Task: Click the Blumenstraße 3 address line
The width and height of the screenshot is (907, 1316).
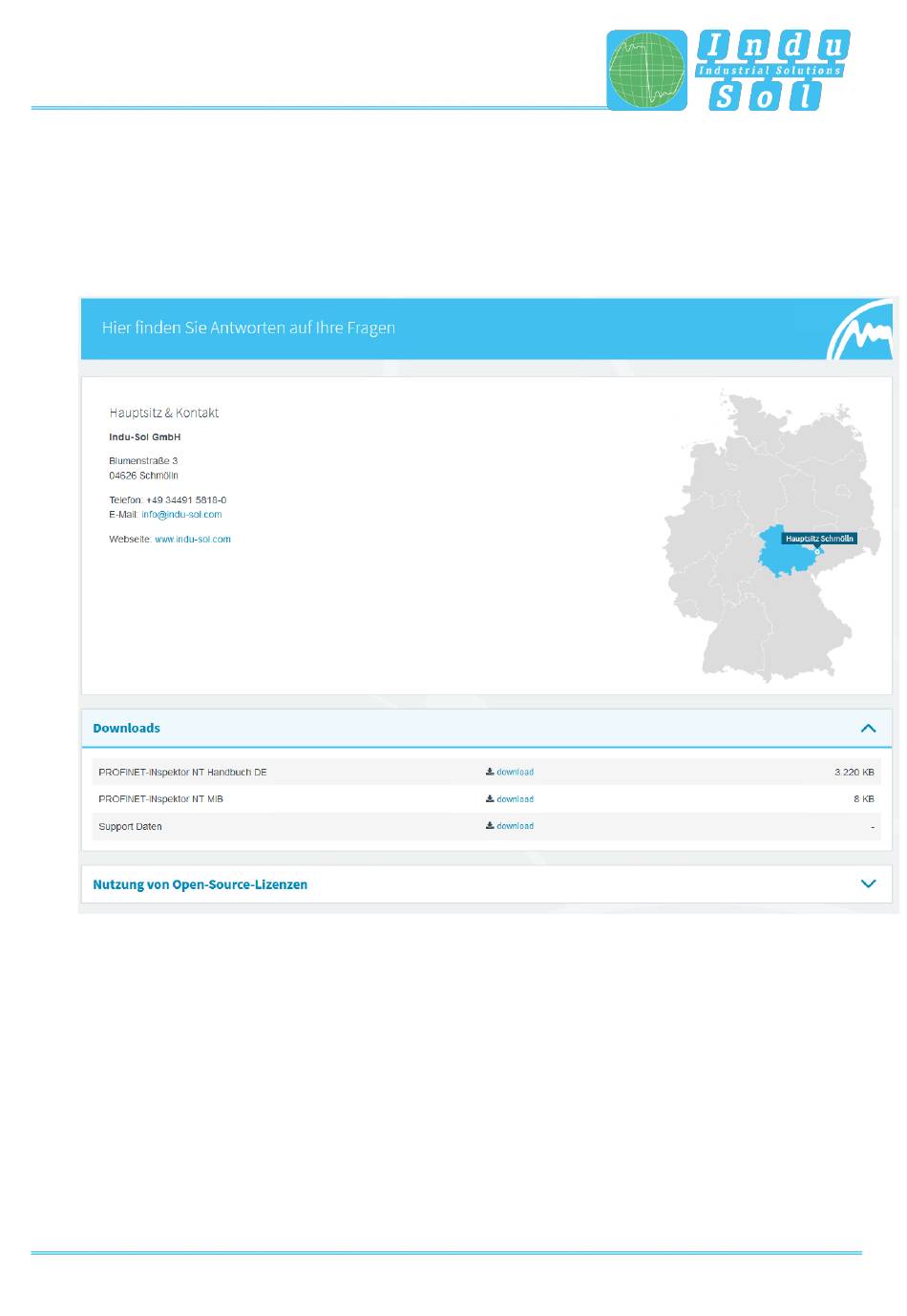Action: [143, 461]
